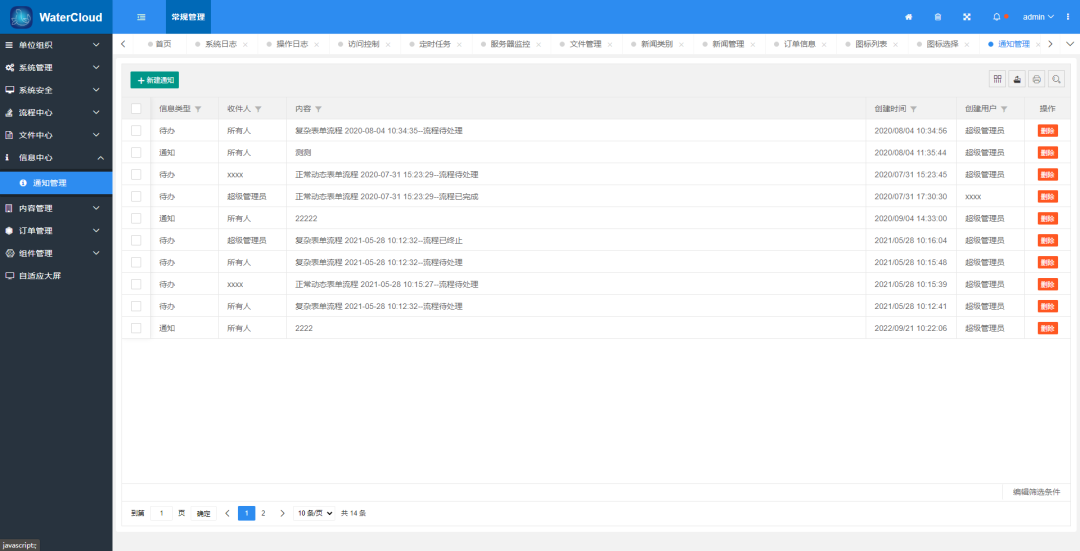The width and height of the screenshot is (1080, 551).
Task: Delete the first row with 删除
Action: (1048, 131)
